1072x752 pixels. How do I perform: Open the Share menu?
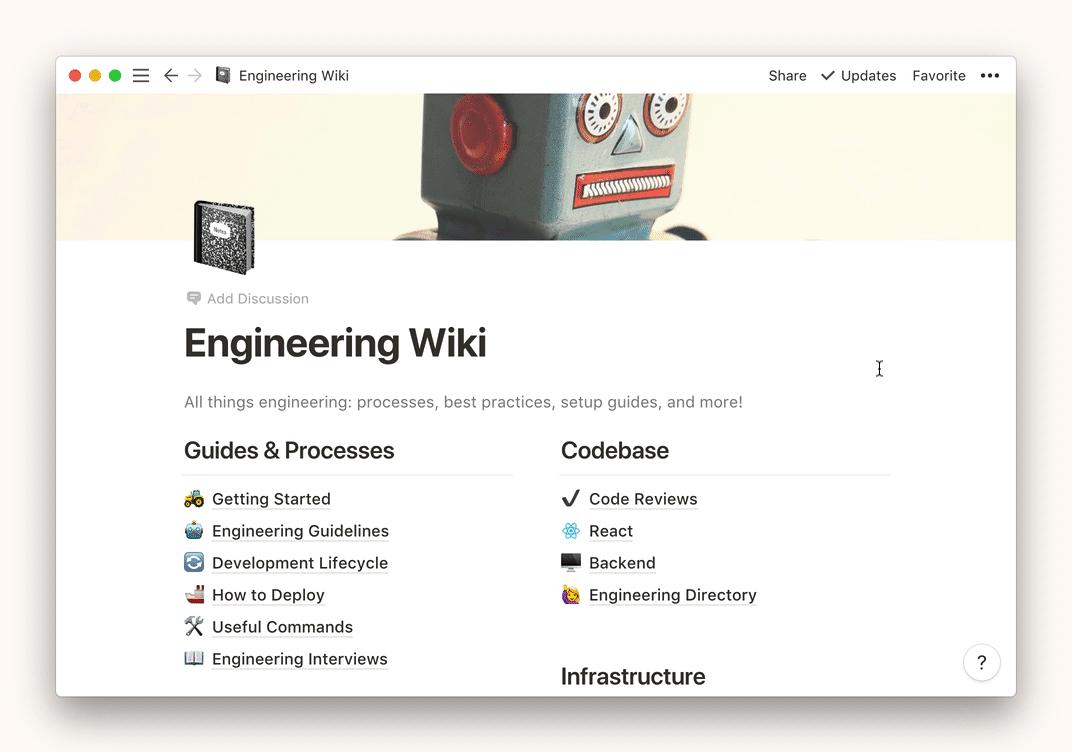tap(786, 75)
